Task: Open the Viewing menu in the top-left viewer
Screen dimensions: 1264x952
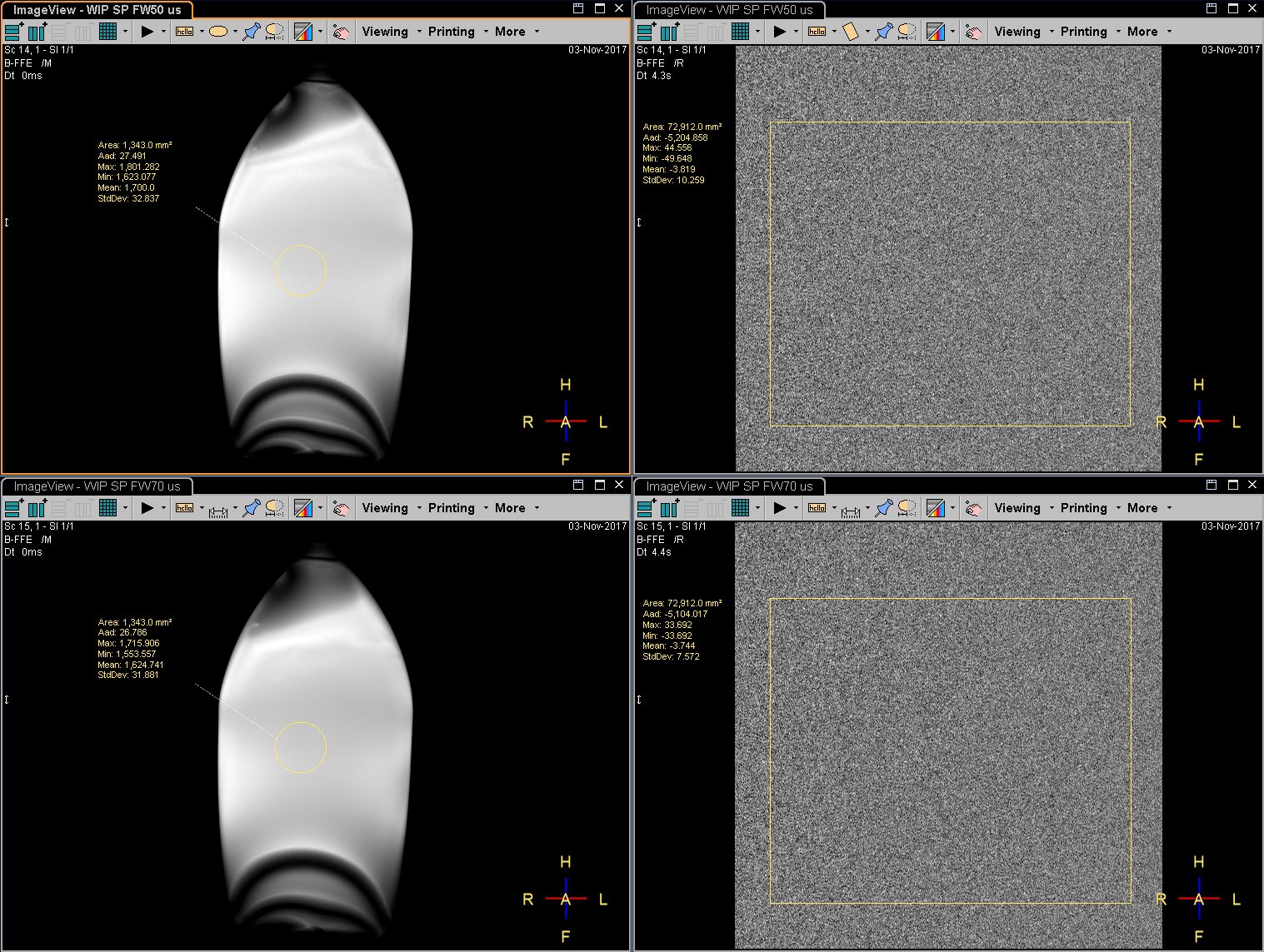Action: click(x=385, y=32)
